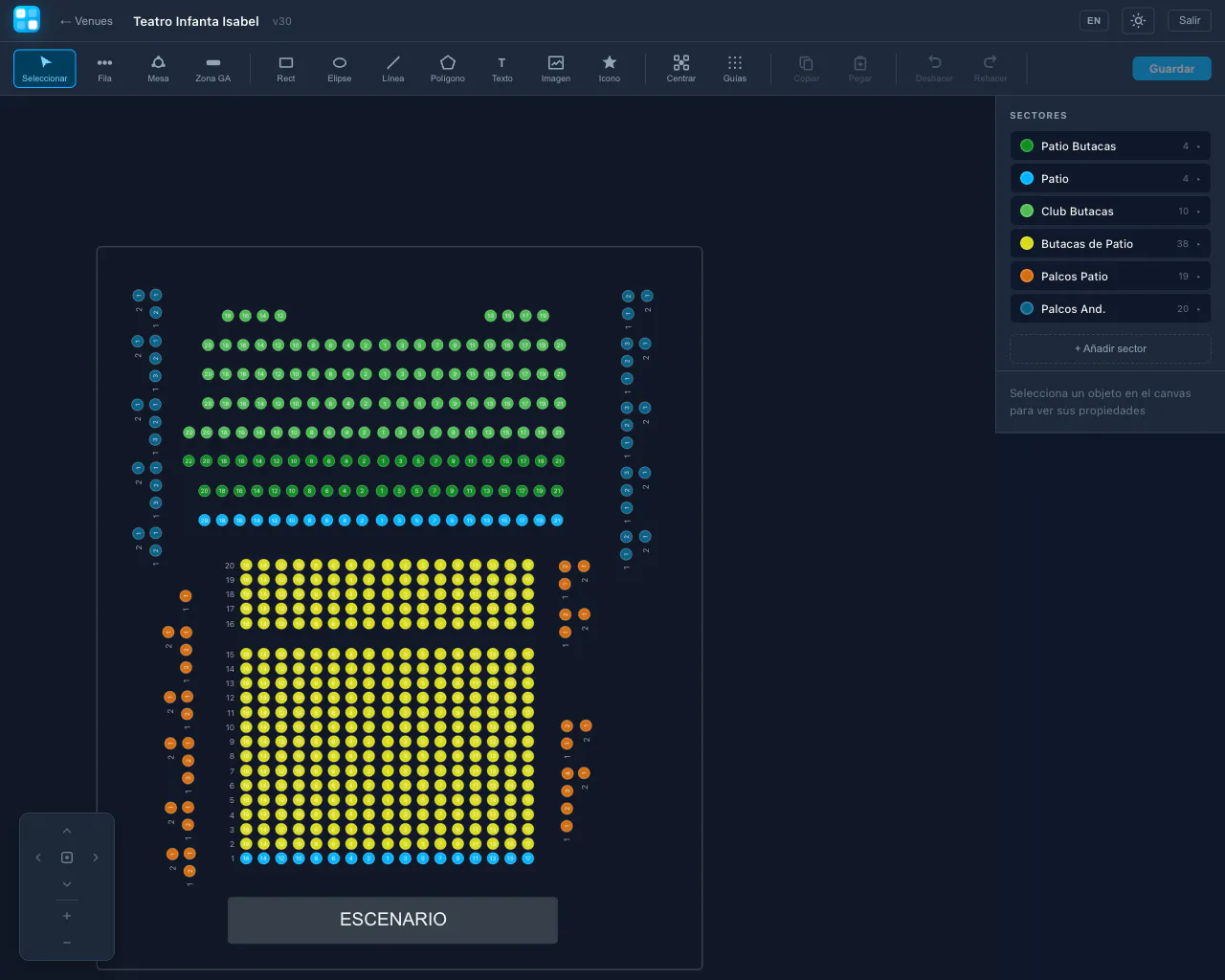Expand the Club Butacas sector arrow
This screenshot has height=980, width=1225.
(x=1198, y=212)
